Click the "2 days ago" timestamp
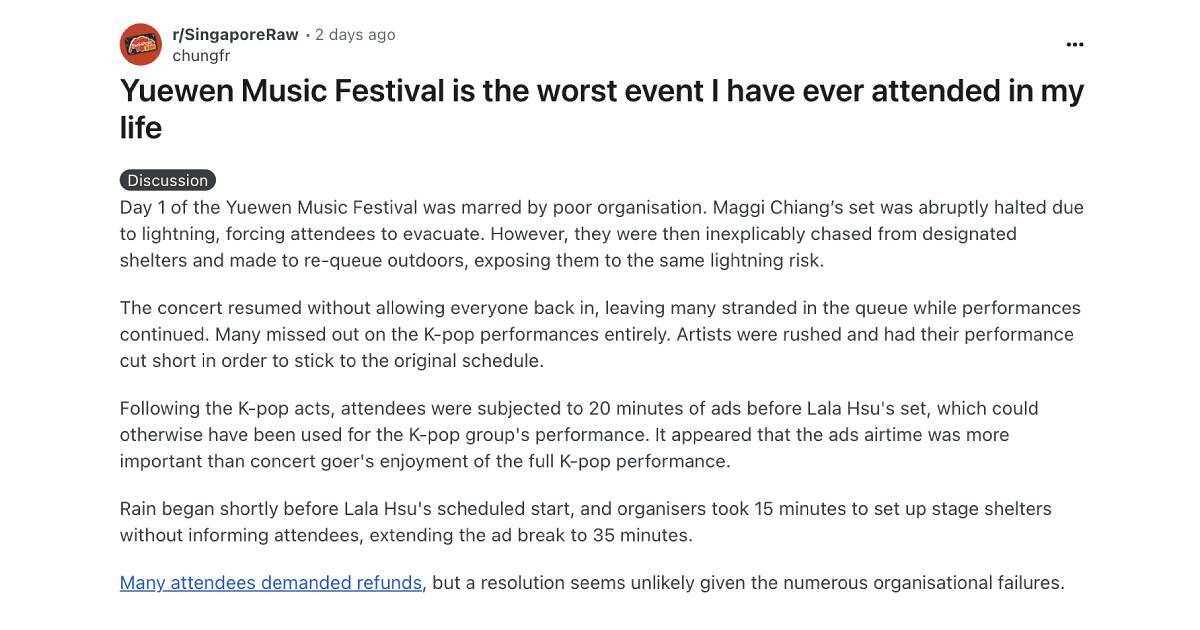Viewport: 1200px width, 630px height. coord(355,34)
